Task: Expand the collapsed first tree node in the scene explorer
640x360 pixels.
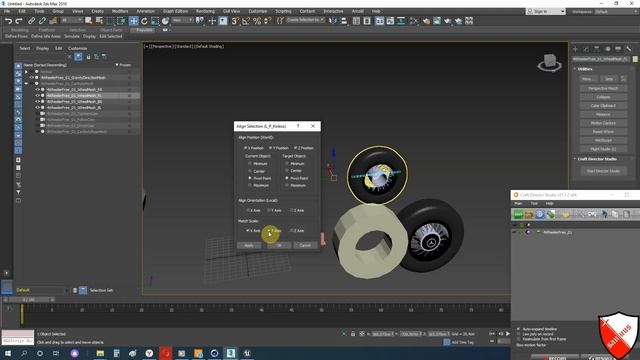Action: click(x=27, y=72)
